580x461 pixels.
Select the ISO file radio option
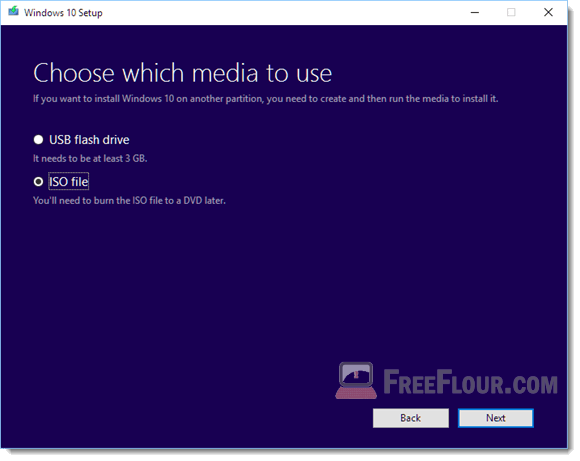38,182
